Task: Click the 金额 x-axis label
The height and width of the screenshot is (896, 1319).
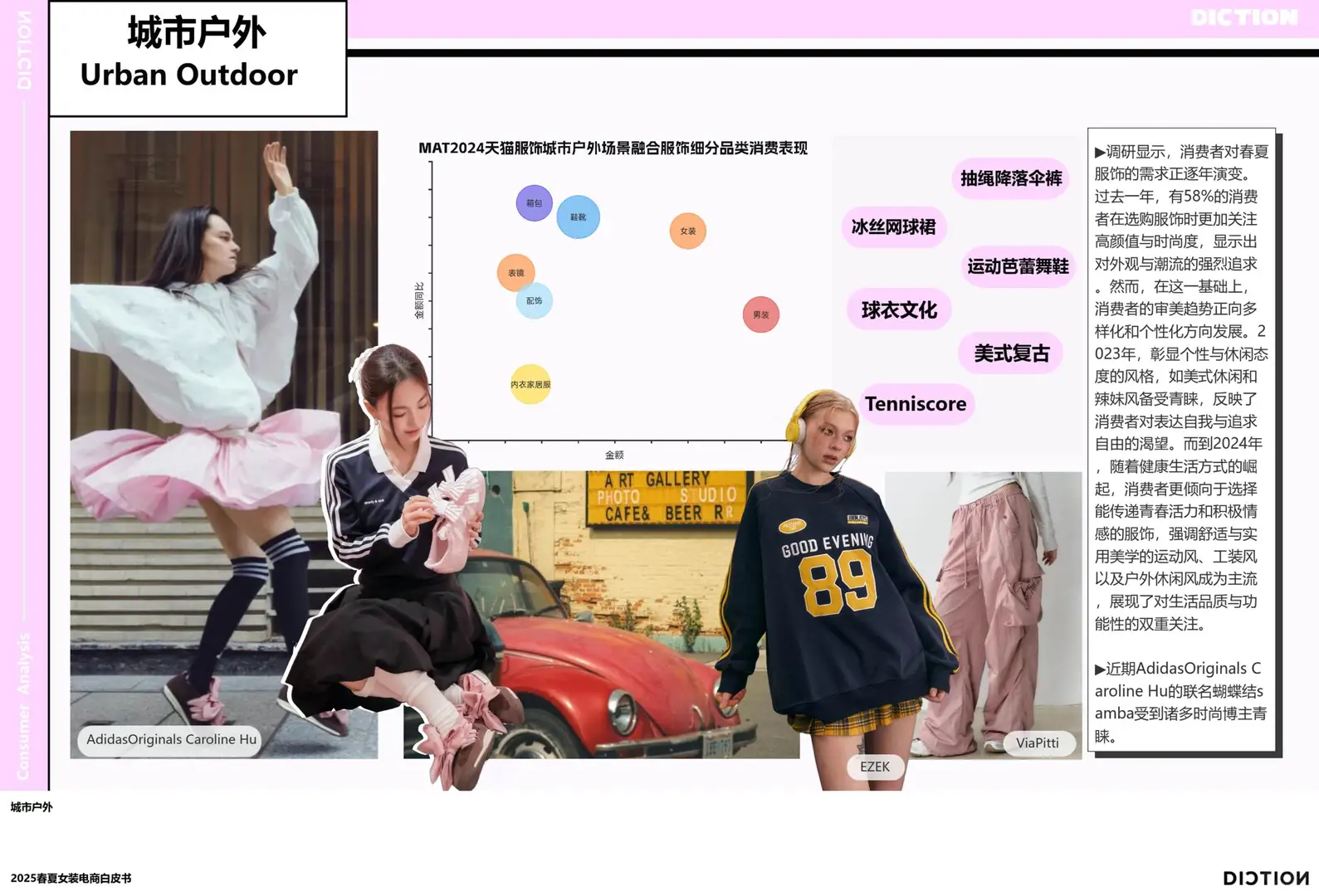Action: click(614, 455)
